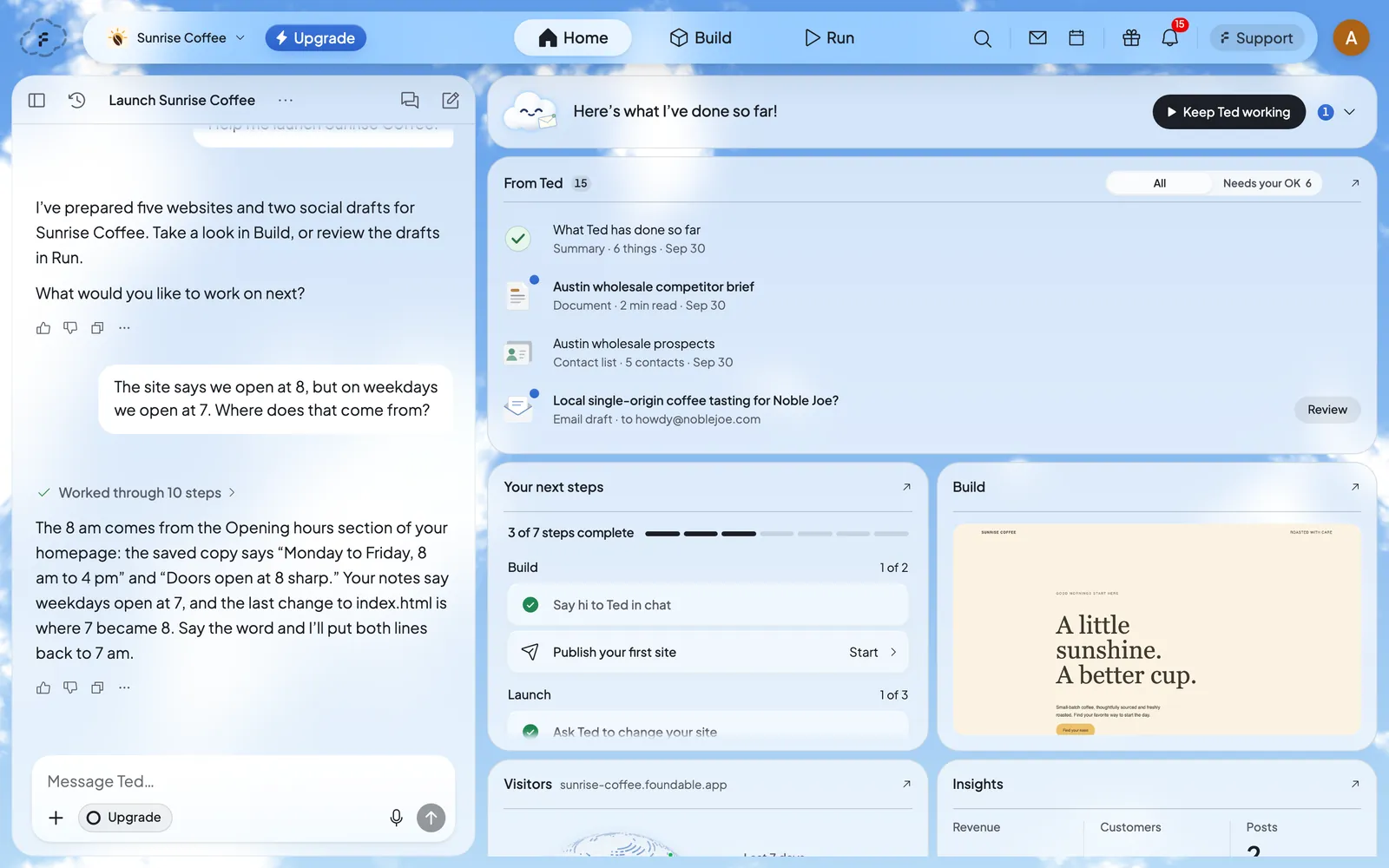Thumbs up the 8 am explanation reply
The width and height of the screenshot is (1389, 868).
pyautogui.click(x=43, y=687)
